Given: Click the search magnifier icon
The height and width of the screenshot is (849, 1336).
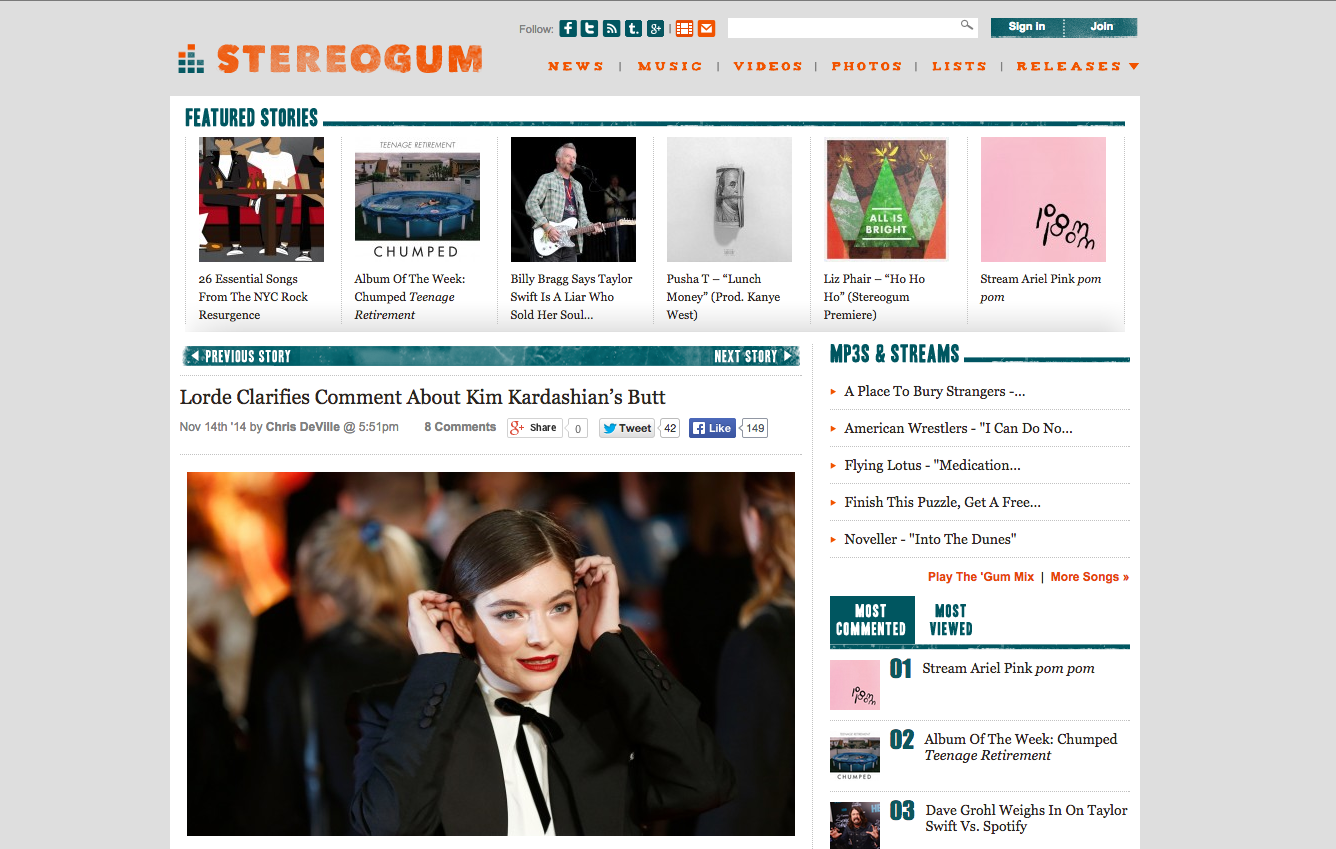Looking at the screenshot, I should pos(967,25).
